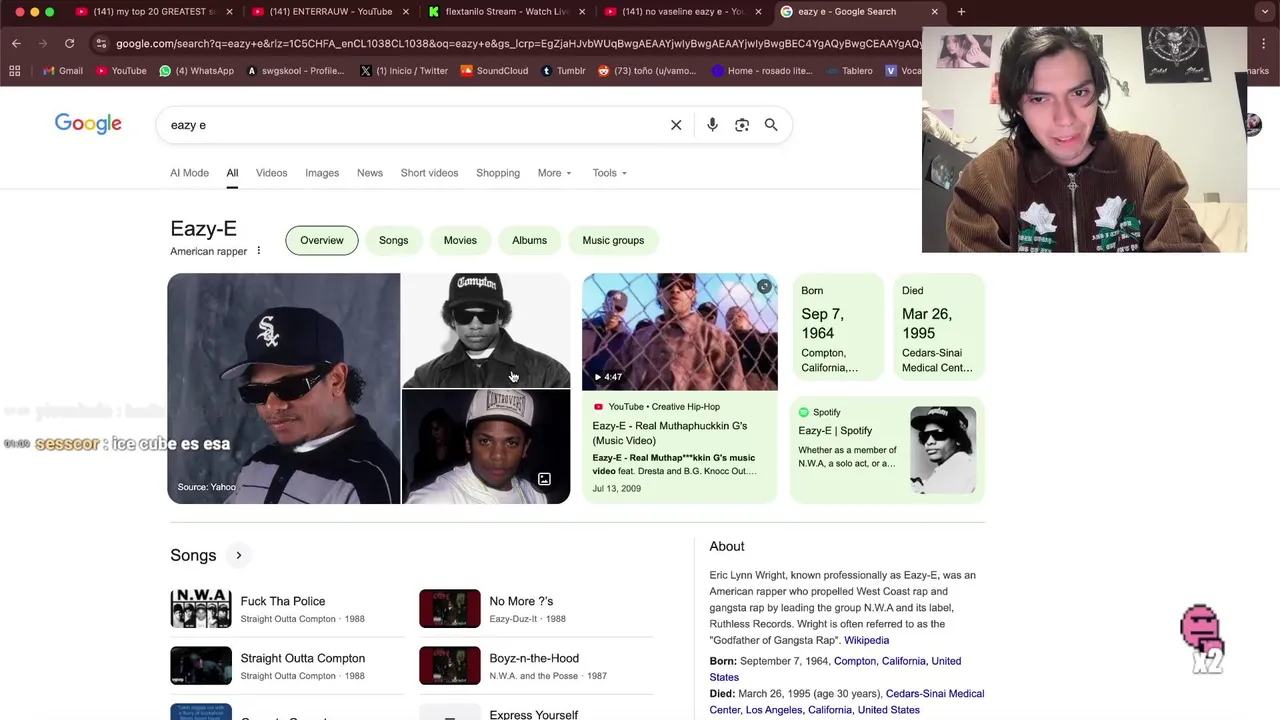Viewport: 1280px width, 720px height.
Task: Reload the page with the refresh icon
Action: (69, 43)
